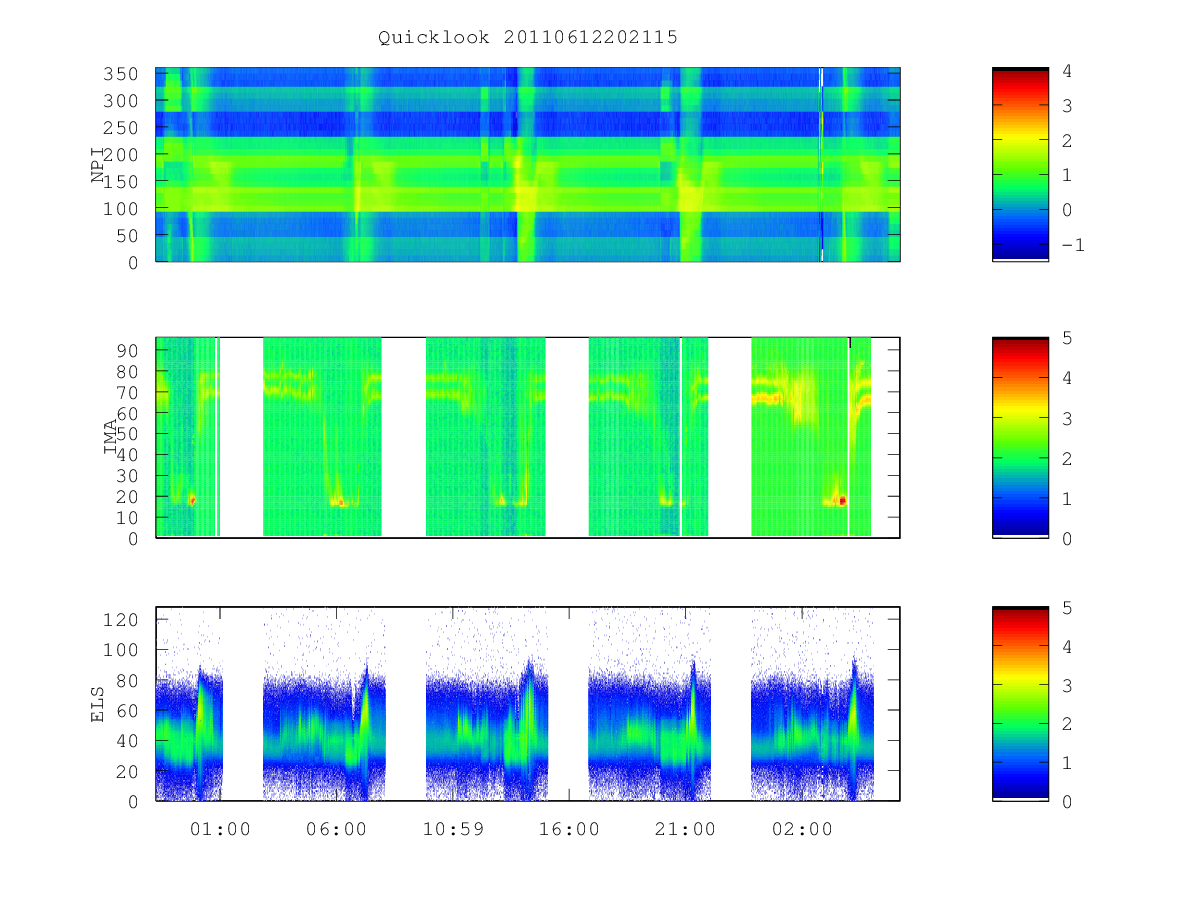The height and width of the screenshot is (900, 1200).
Task: Select the IMA color scale bar
Action: pos(1020,438)
